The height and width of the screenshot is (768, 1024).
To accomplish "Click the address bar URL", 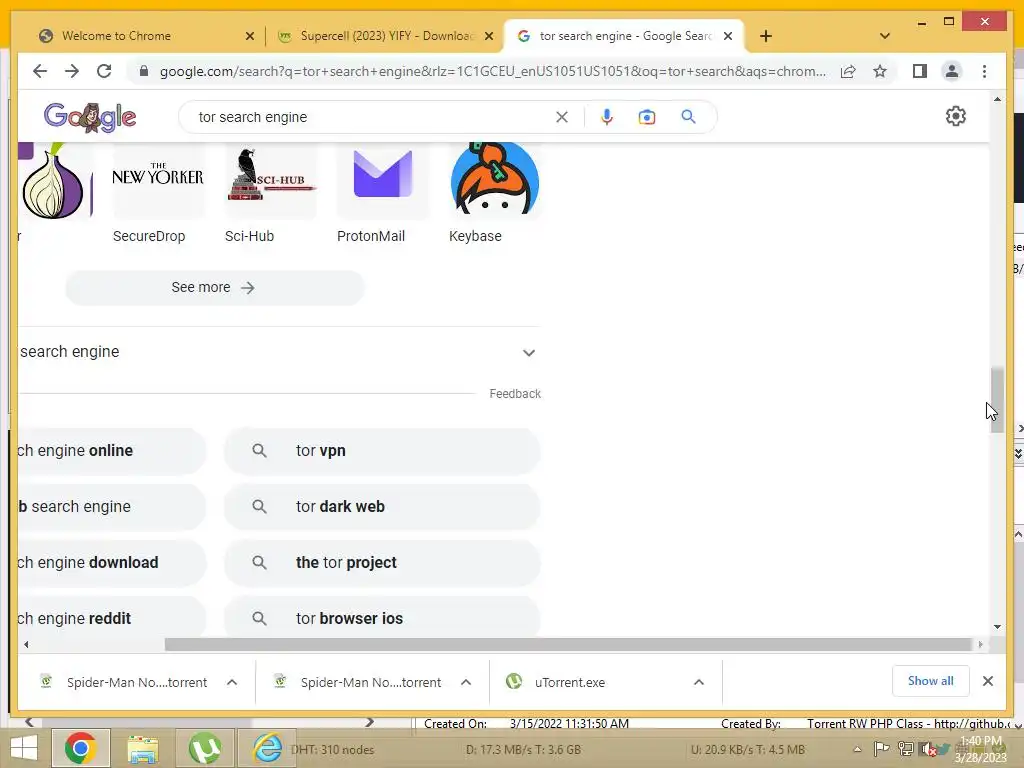I will [x=492, y=71].
